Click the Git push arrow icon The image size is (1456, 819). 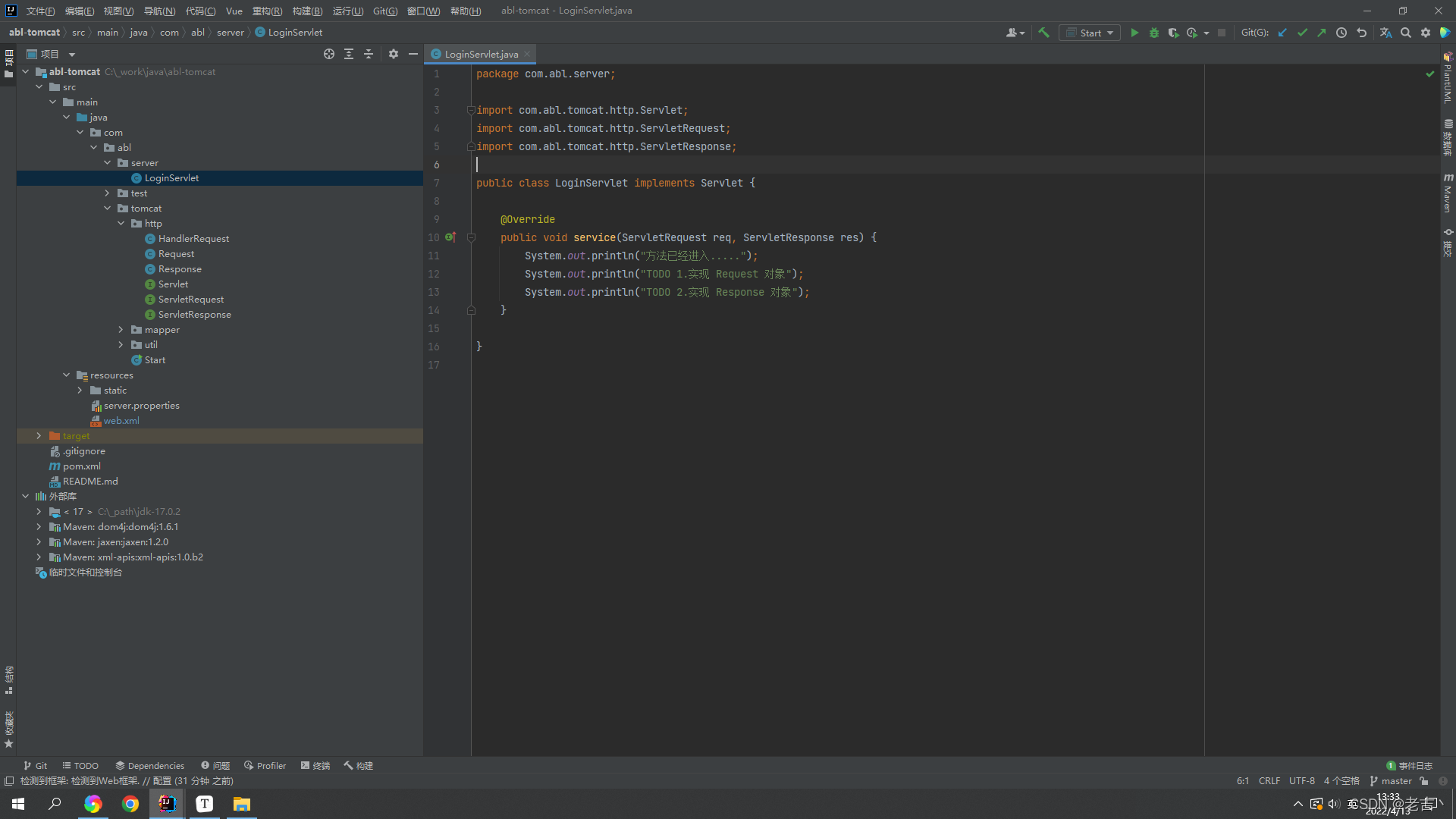pyautogui.click(x=1322, y=33)
